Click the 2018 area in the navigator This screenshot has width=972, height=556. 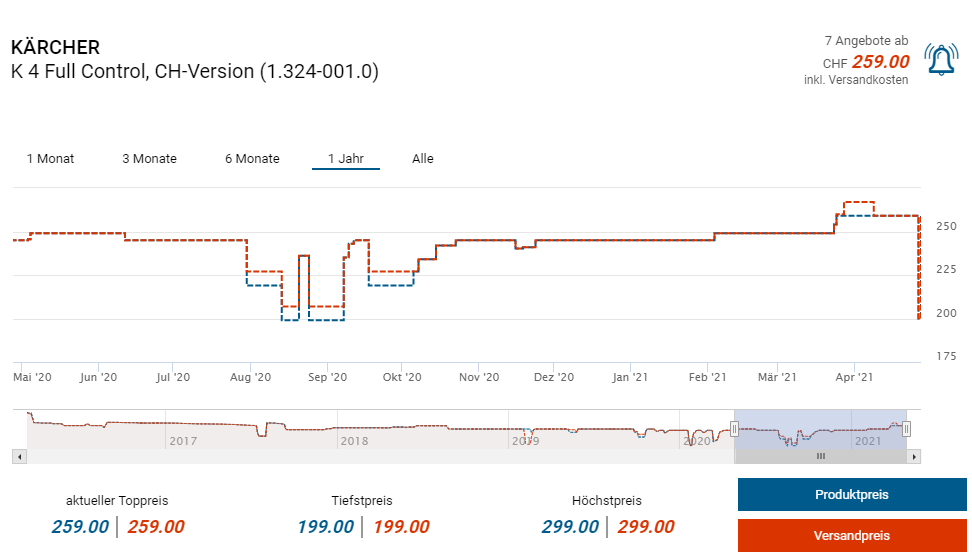click(x=354, y=440)
